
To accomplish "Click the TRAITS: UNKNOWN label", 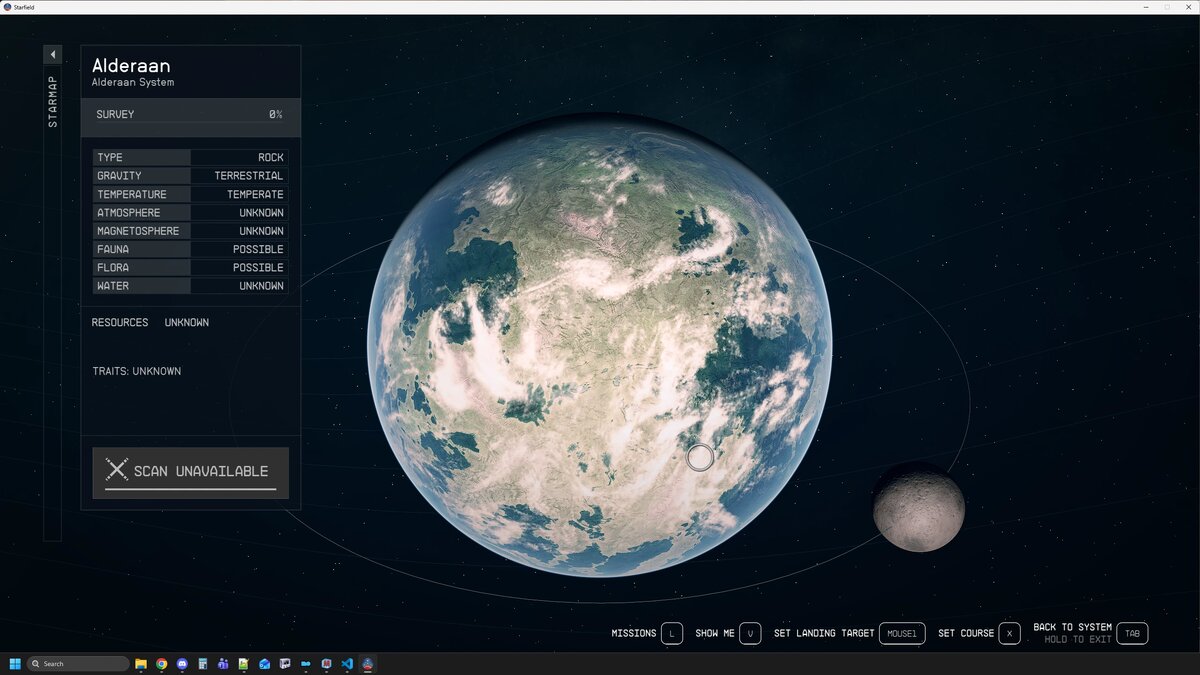I will 137,371.
